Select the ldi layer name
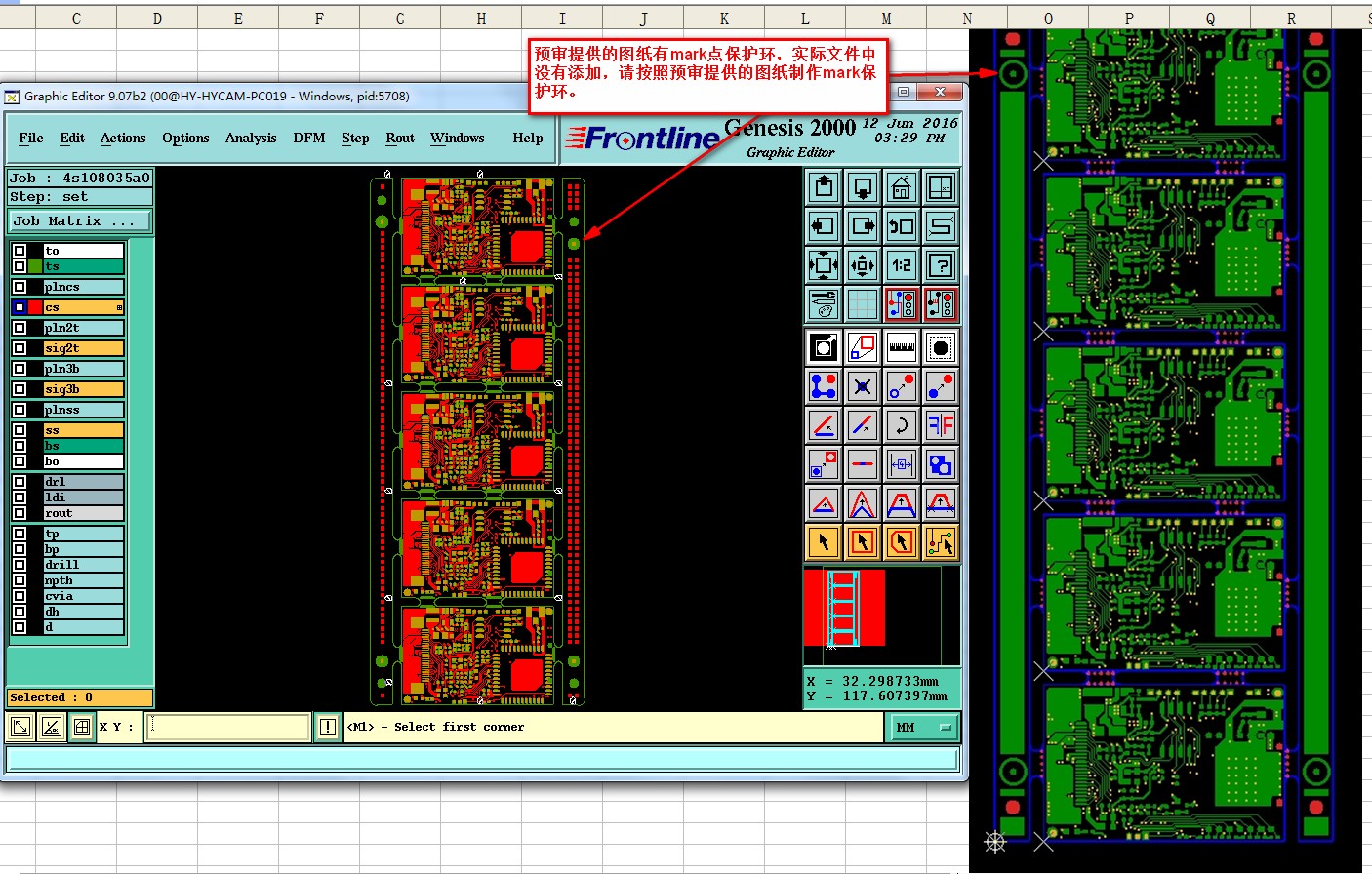The height and width of the screenshot is (874, 1372). (84, 497)
